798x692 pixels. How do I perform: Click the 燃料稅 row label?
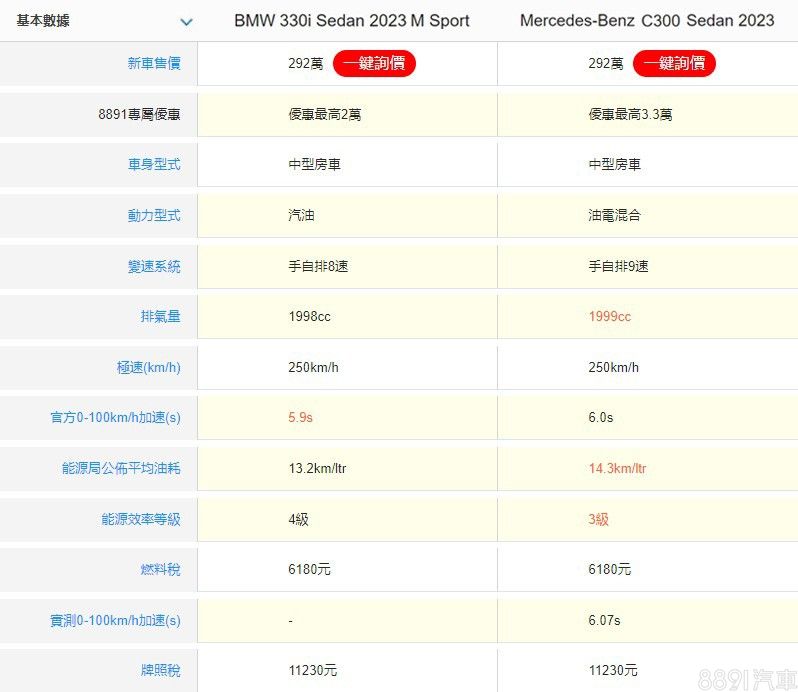click(x=160, y=569)
